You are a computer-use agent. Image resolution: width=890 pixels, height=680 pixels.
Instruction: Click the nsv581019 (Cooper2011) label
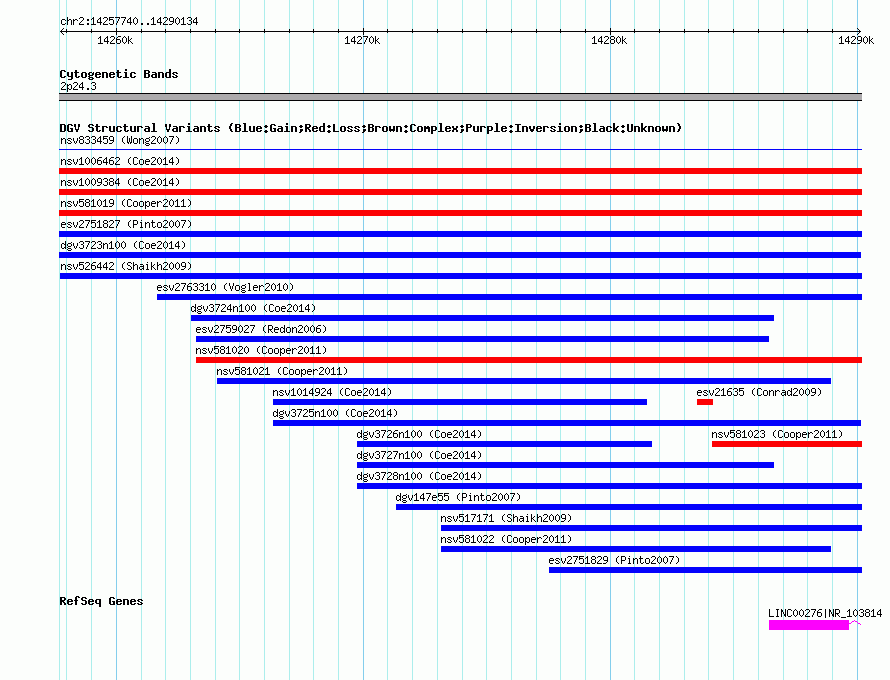tap(126, 203)
